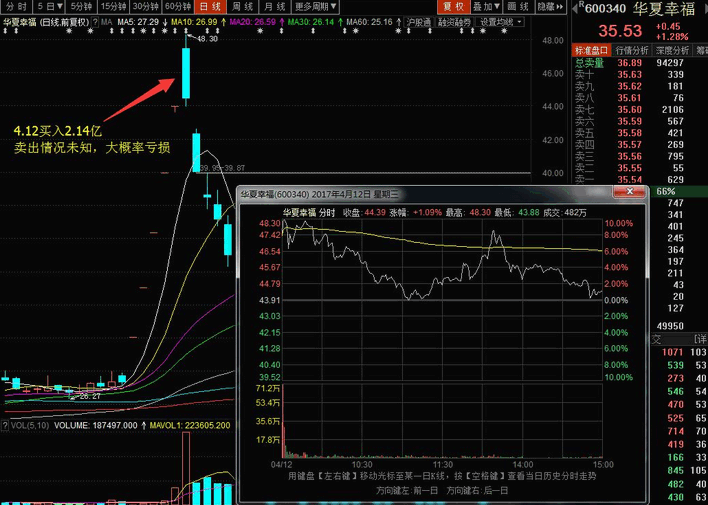Switch to the 月线 monthly chart
The height and width of the screenshot is (505, 708).
(275, 6)
